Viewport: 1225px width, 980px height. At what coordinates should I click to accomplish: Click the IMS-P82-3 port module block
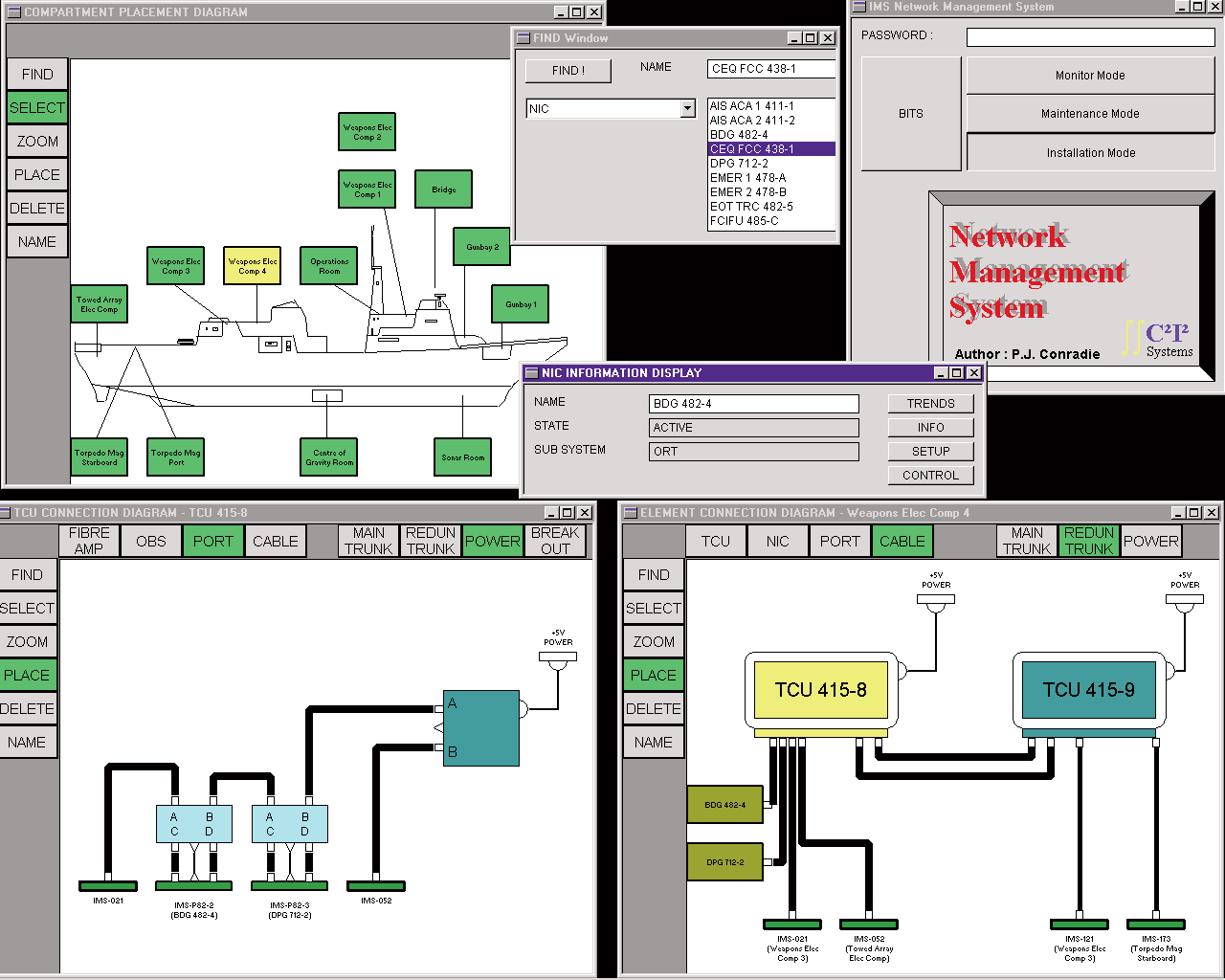pyautogui.click(x=290, y=824)
